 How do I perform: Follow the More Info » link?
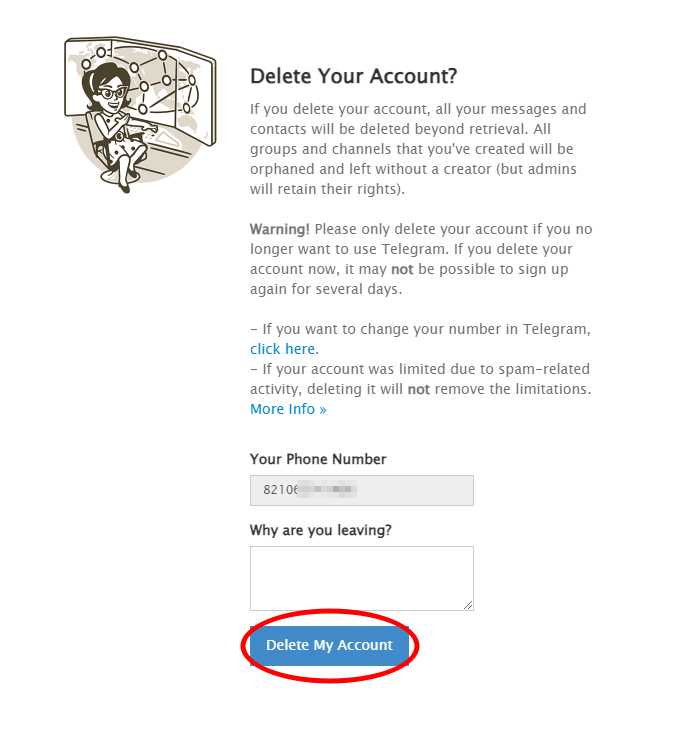tap(288, 409)
